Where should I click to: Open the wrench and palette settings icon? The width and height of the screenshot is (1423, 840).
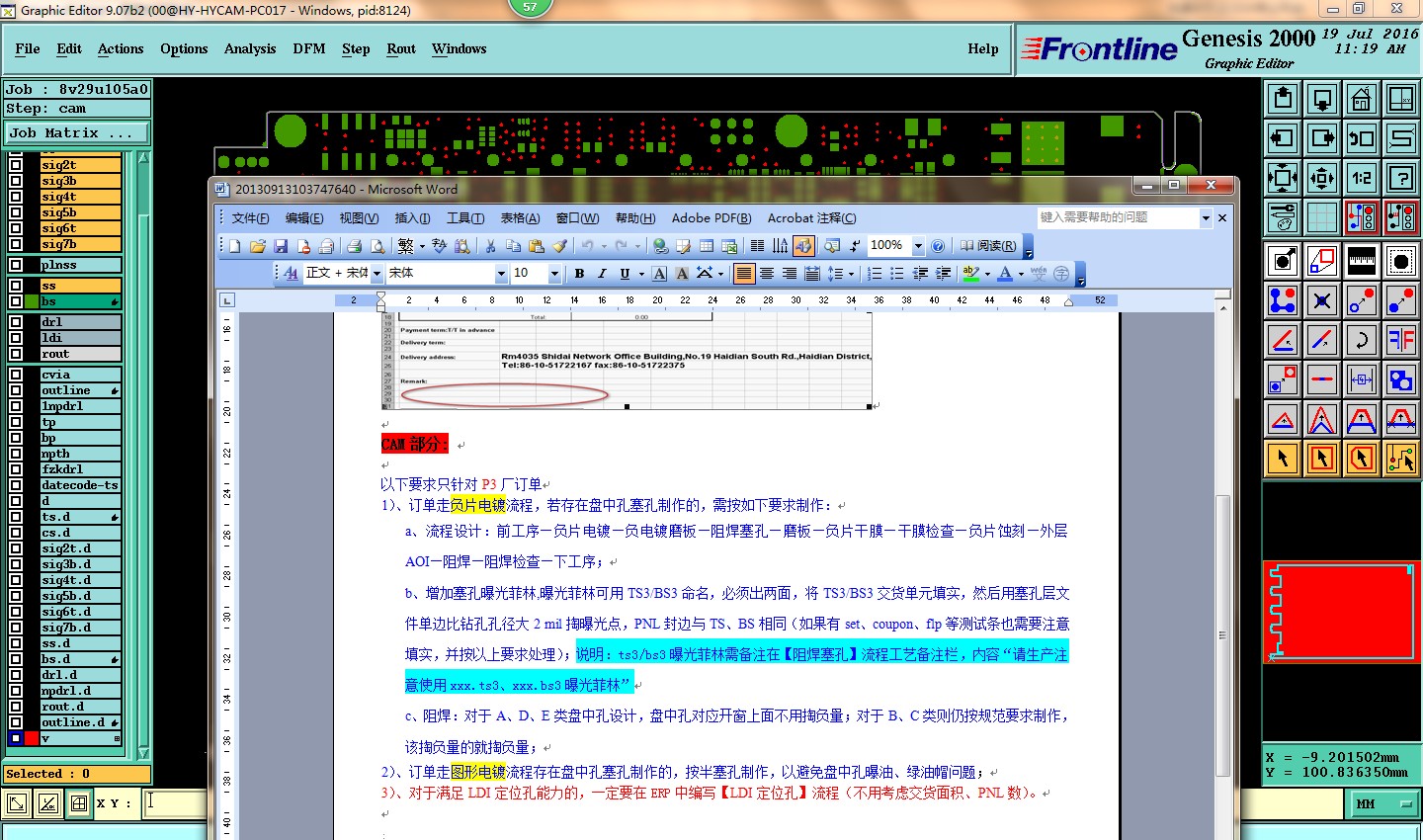[1283, 217]
